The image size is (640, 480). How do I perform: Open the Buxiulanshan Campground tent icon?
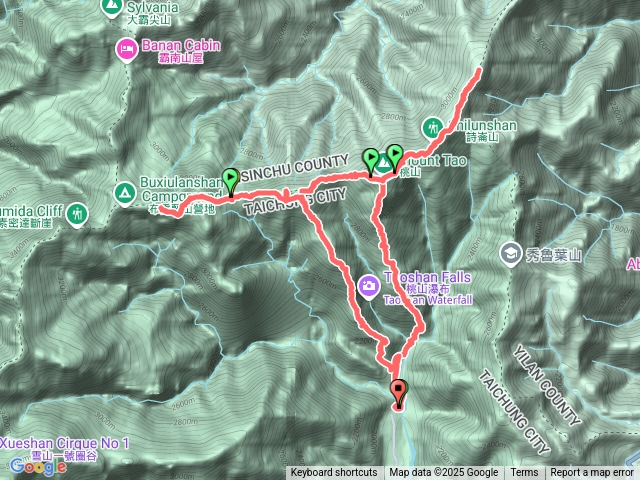click(x=125, y=192)
